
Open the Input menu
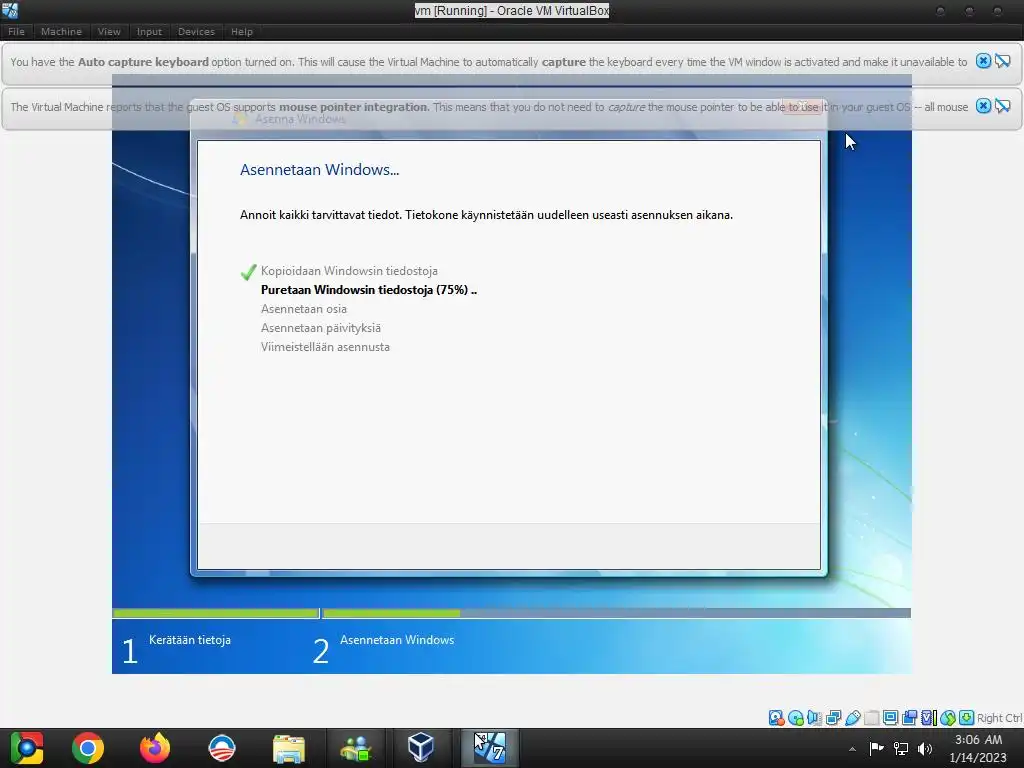(x=149, y=31)
